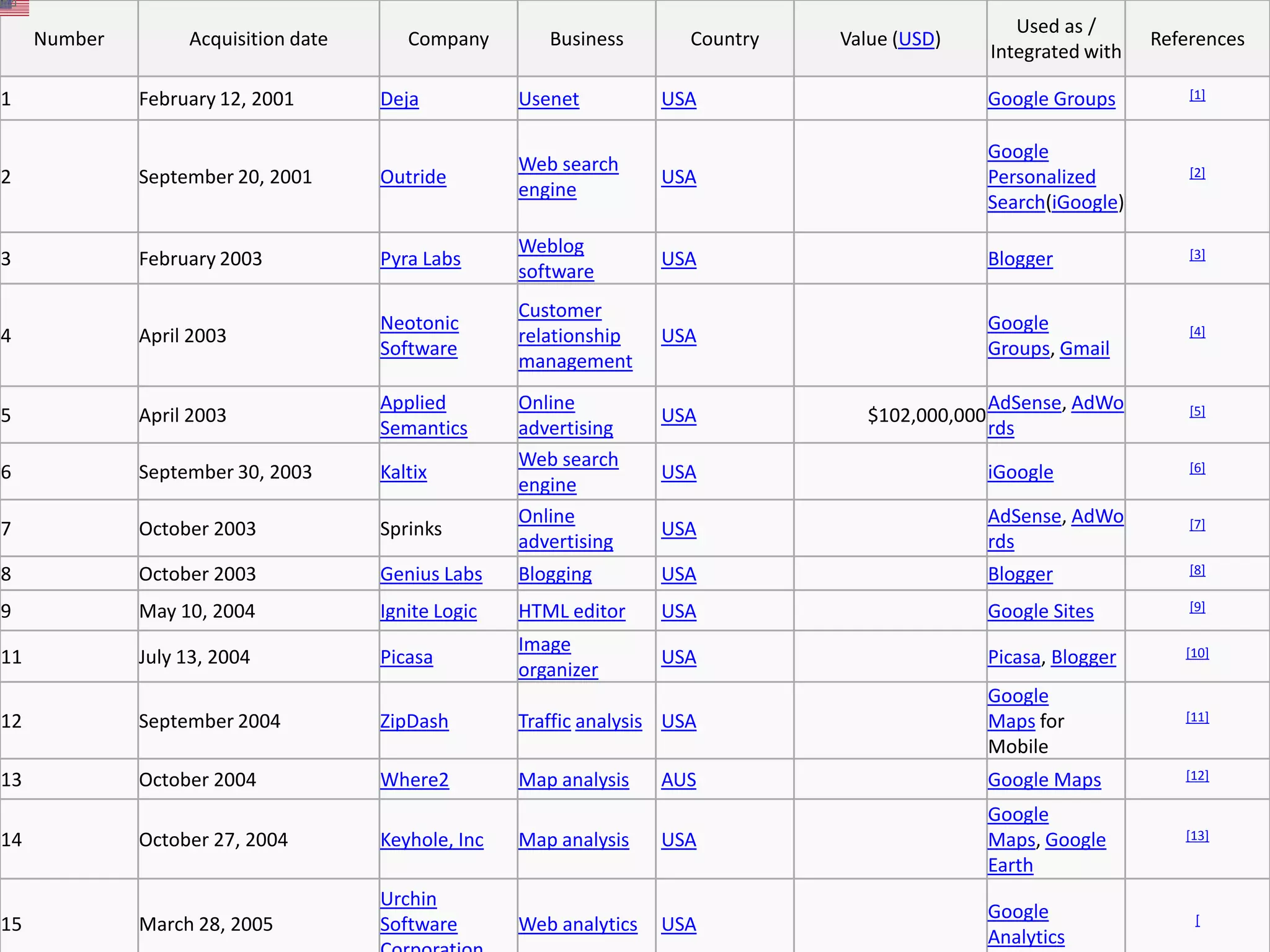Screen dimensions: 1270x952
Task: Open the Deja company link
Action: click(x=399, y=99)
